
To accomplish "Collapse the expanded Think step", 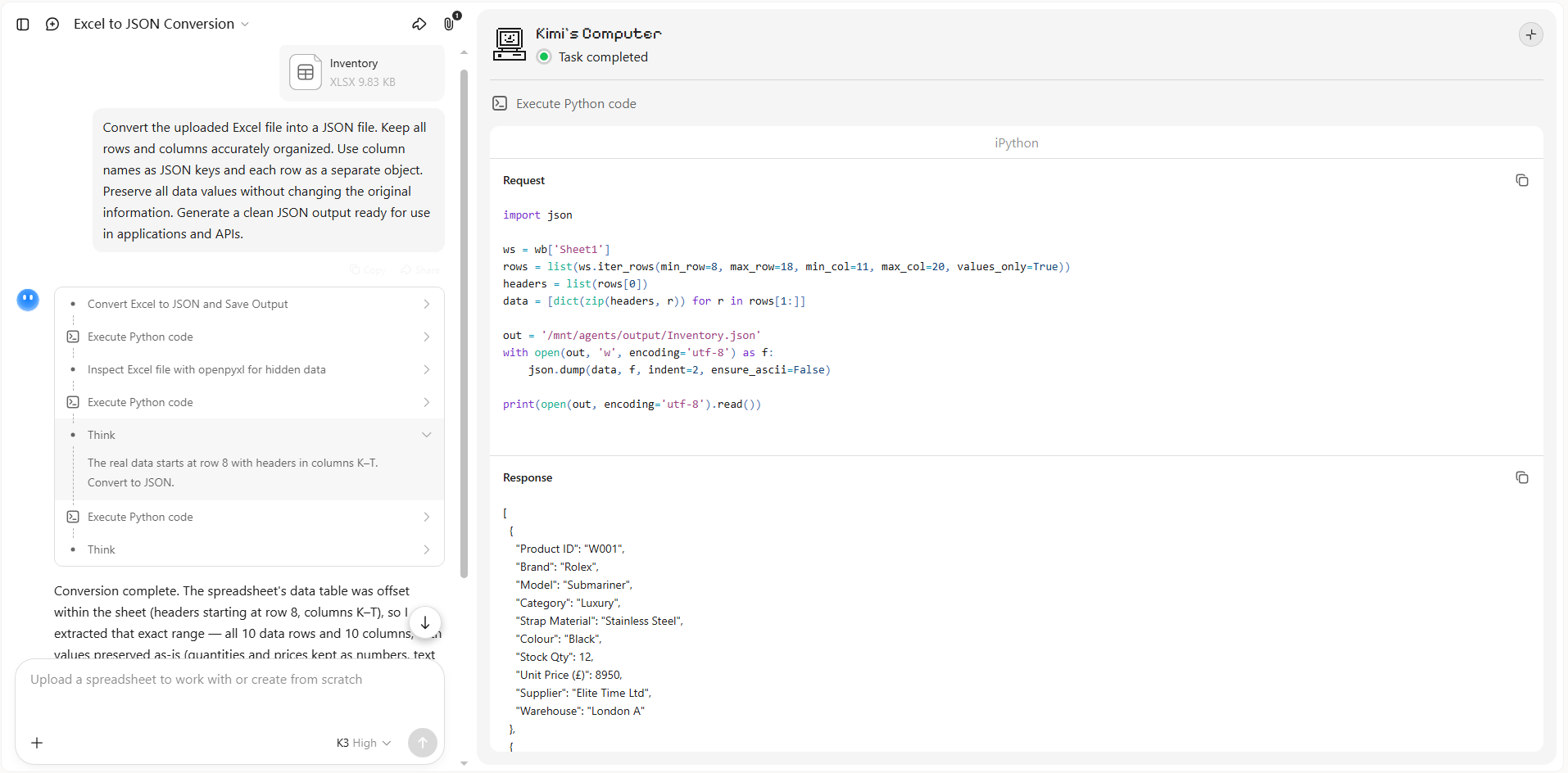I will tap(250, 435).
